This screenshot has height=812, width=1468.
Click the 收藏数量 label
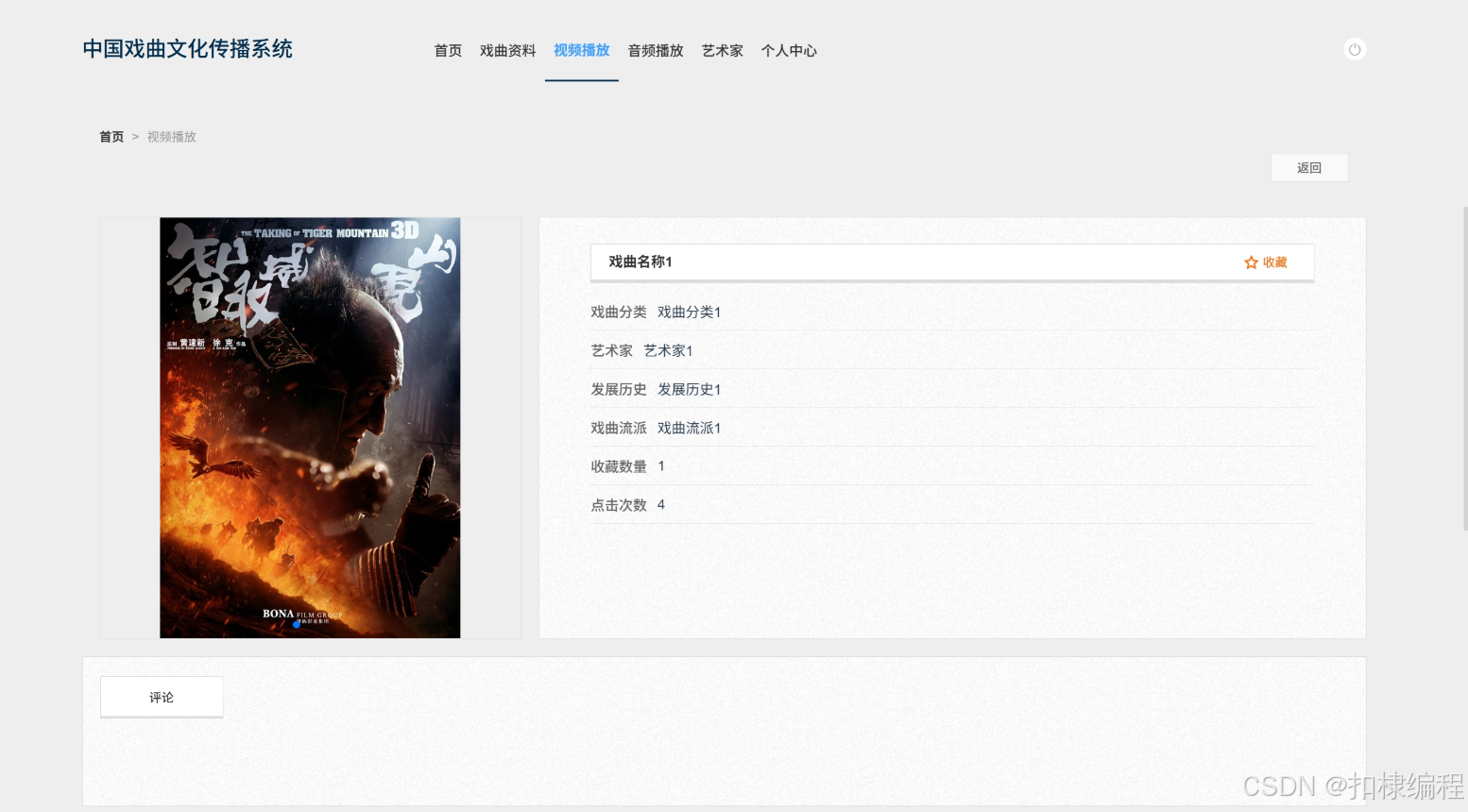(619, 466)
